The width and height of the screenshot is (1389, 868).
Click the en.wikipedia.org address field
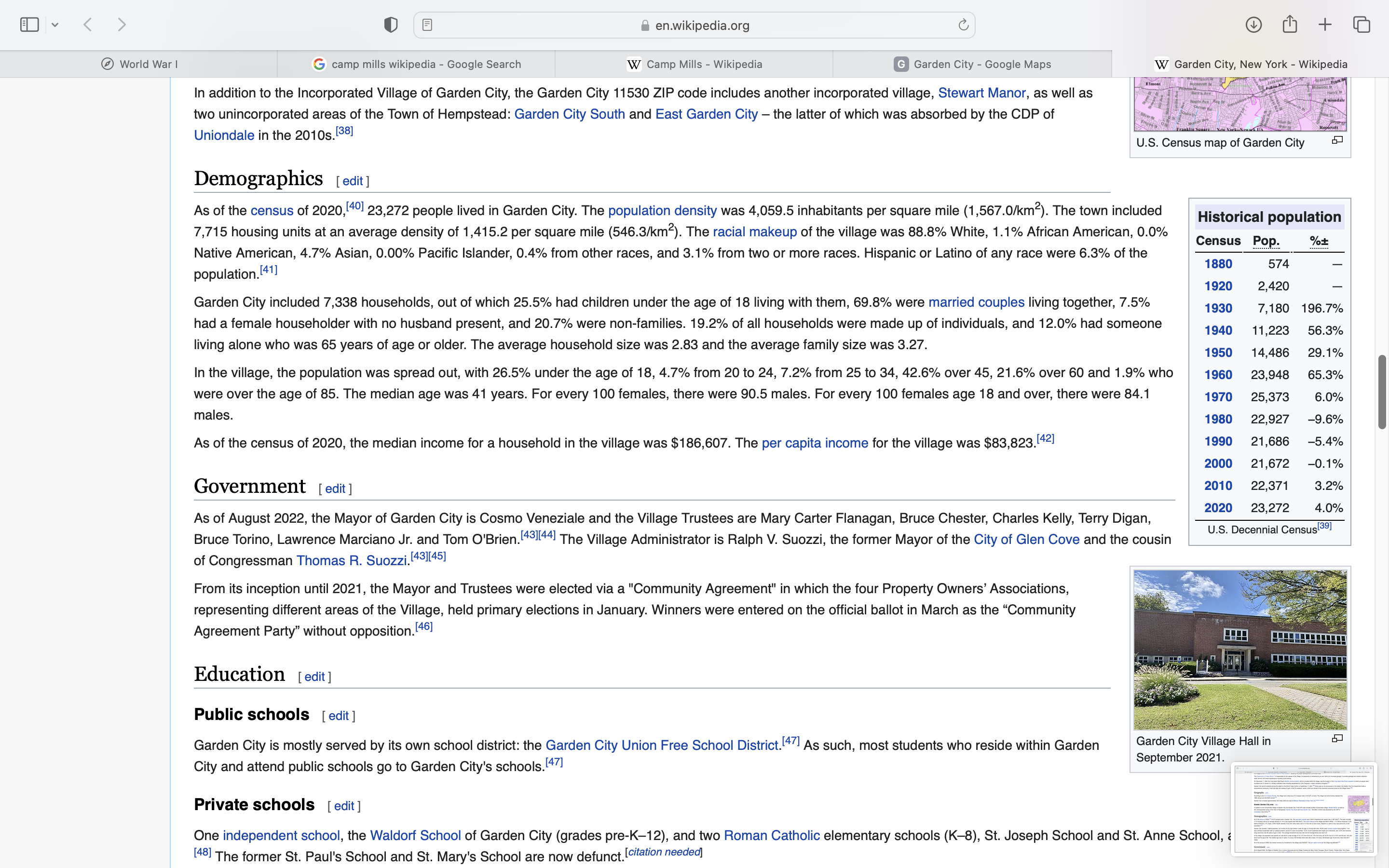[701, 25]
